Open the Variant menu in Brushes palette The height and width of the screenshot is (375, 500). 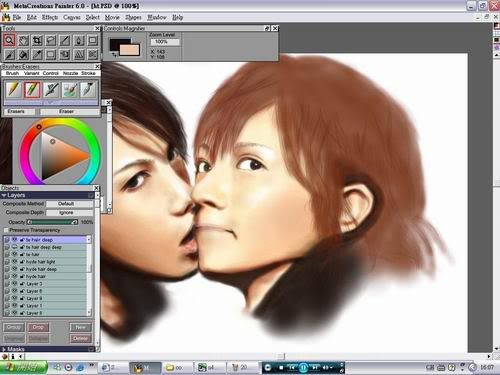pos(32,73)
